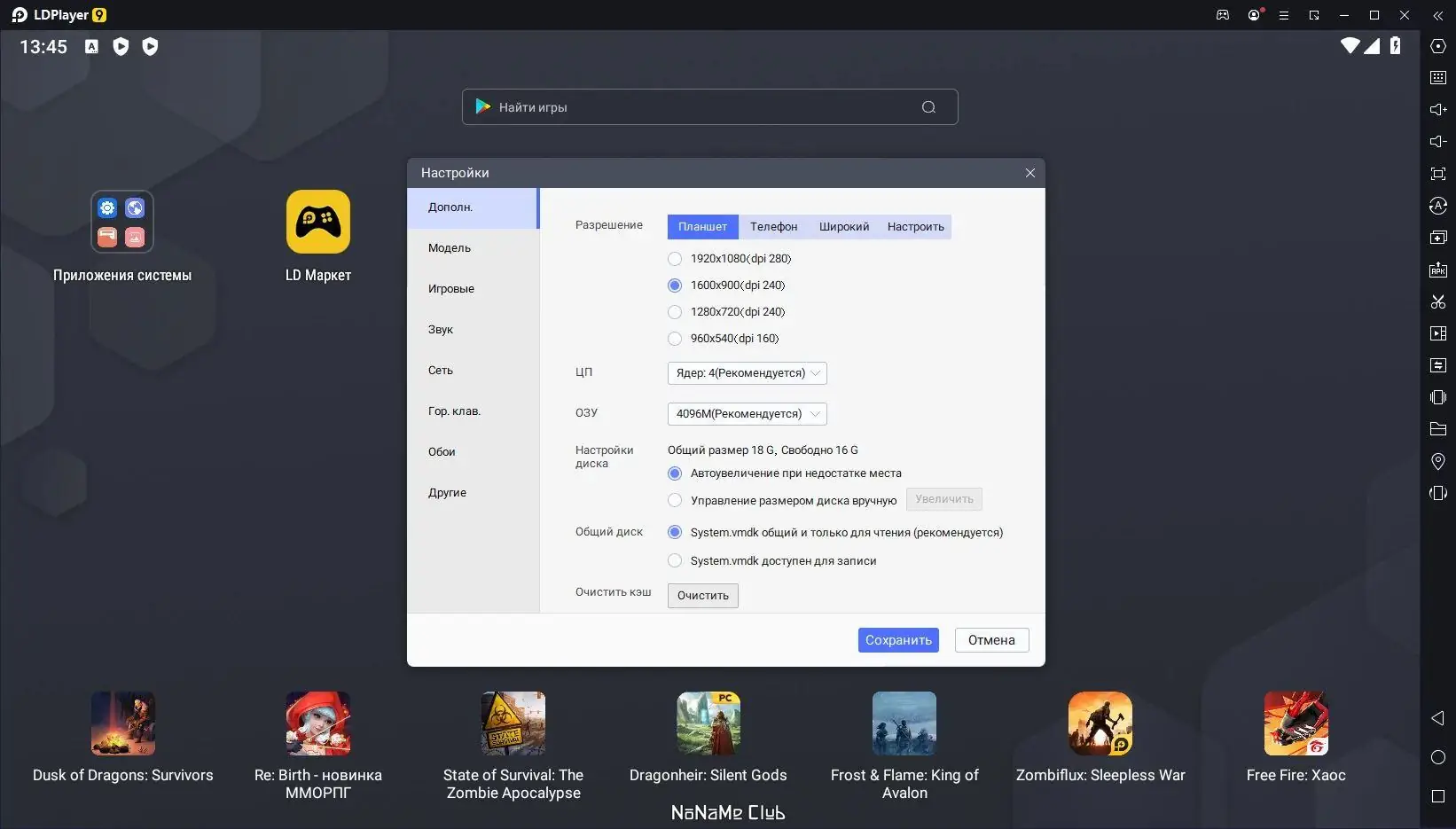The image size is (1456, 829).
Task: Open the shared folder icon in sidebar
Action: [x=1438, y=429]
